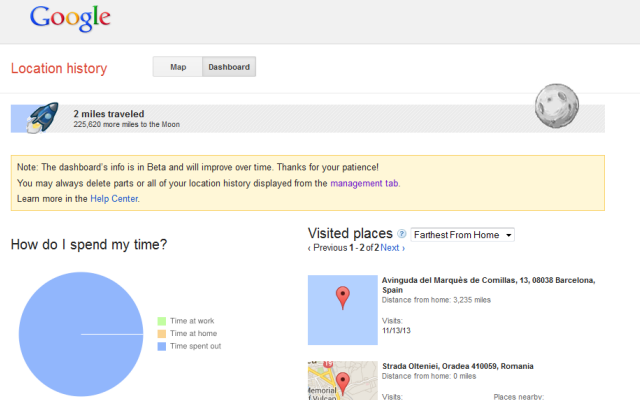The height and width of the screenshot is (400, 640).
Task: Go to Previous visited places page
Action: coord(327,248)
